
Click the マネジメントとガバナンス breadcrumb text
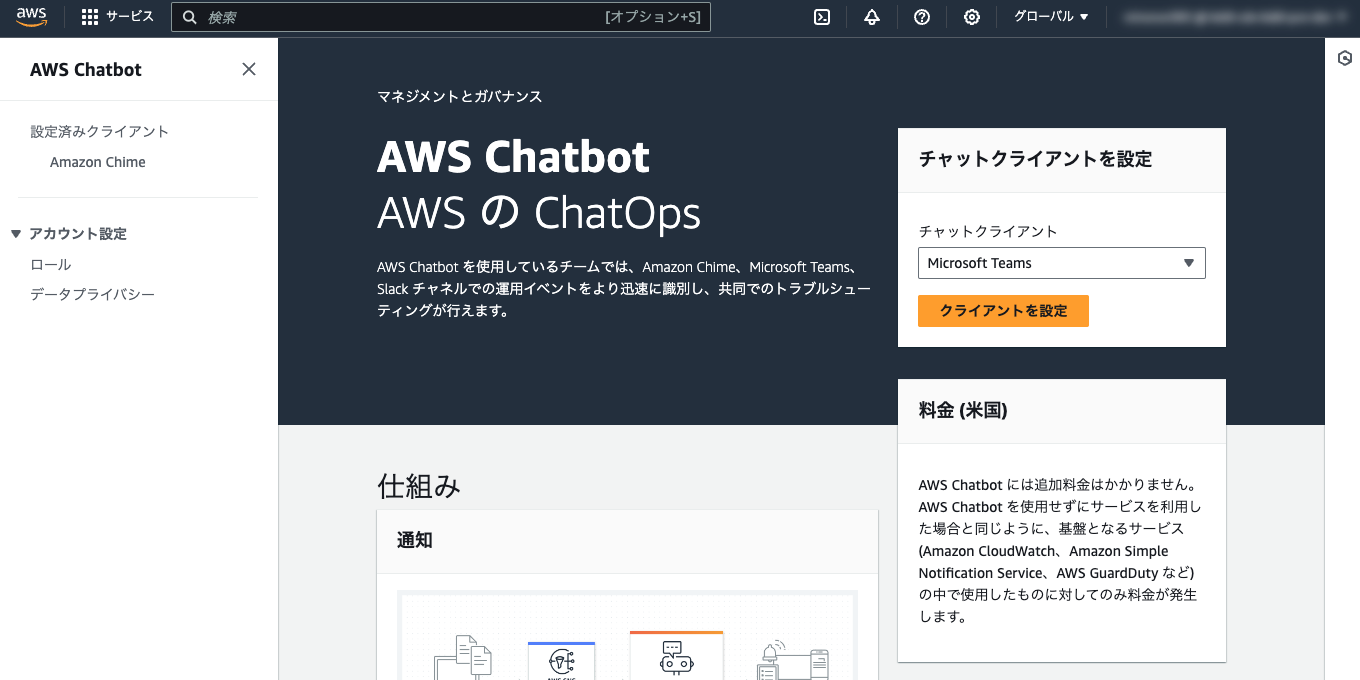(x=459, y=97)
